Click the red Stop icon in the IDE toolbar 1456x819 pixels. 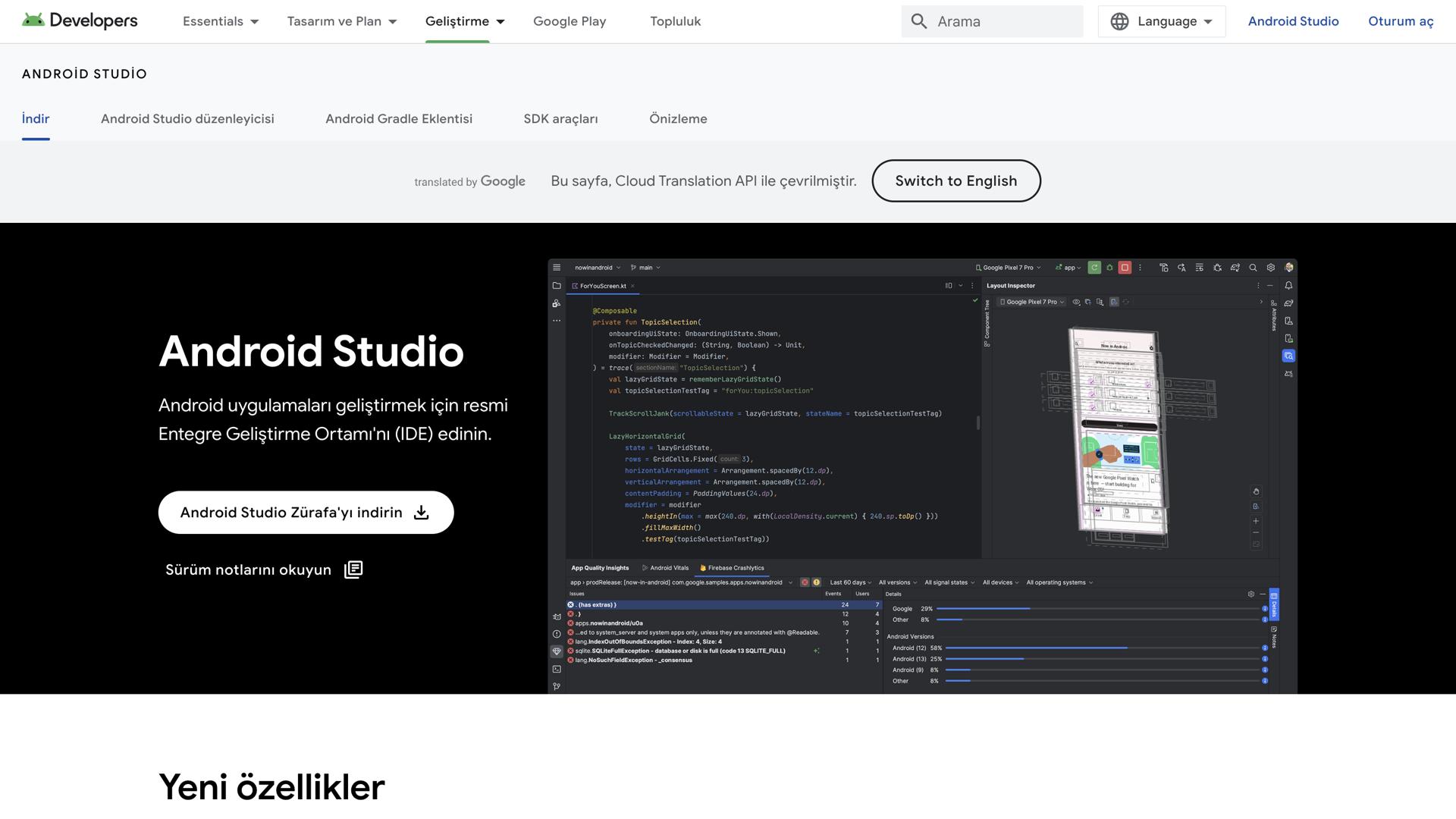(1125, 268)
